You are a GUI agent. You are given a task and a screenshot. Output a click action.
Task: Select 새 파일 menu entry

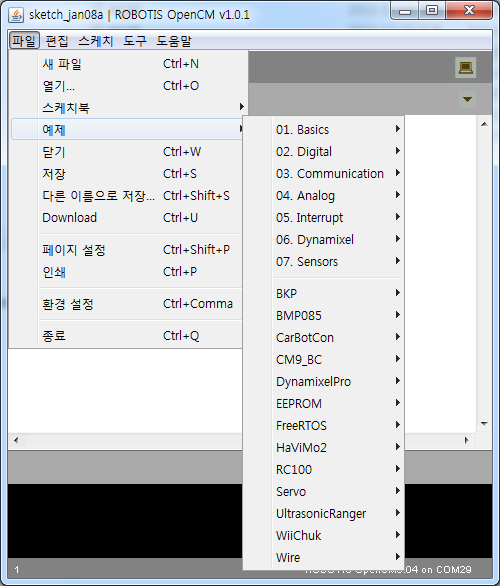point(127,64)
